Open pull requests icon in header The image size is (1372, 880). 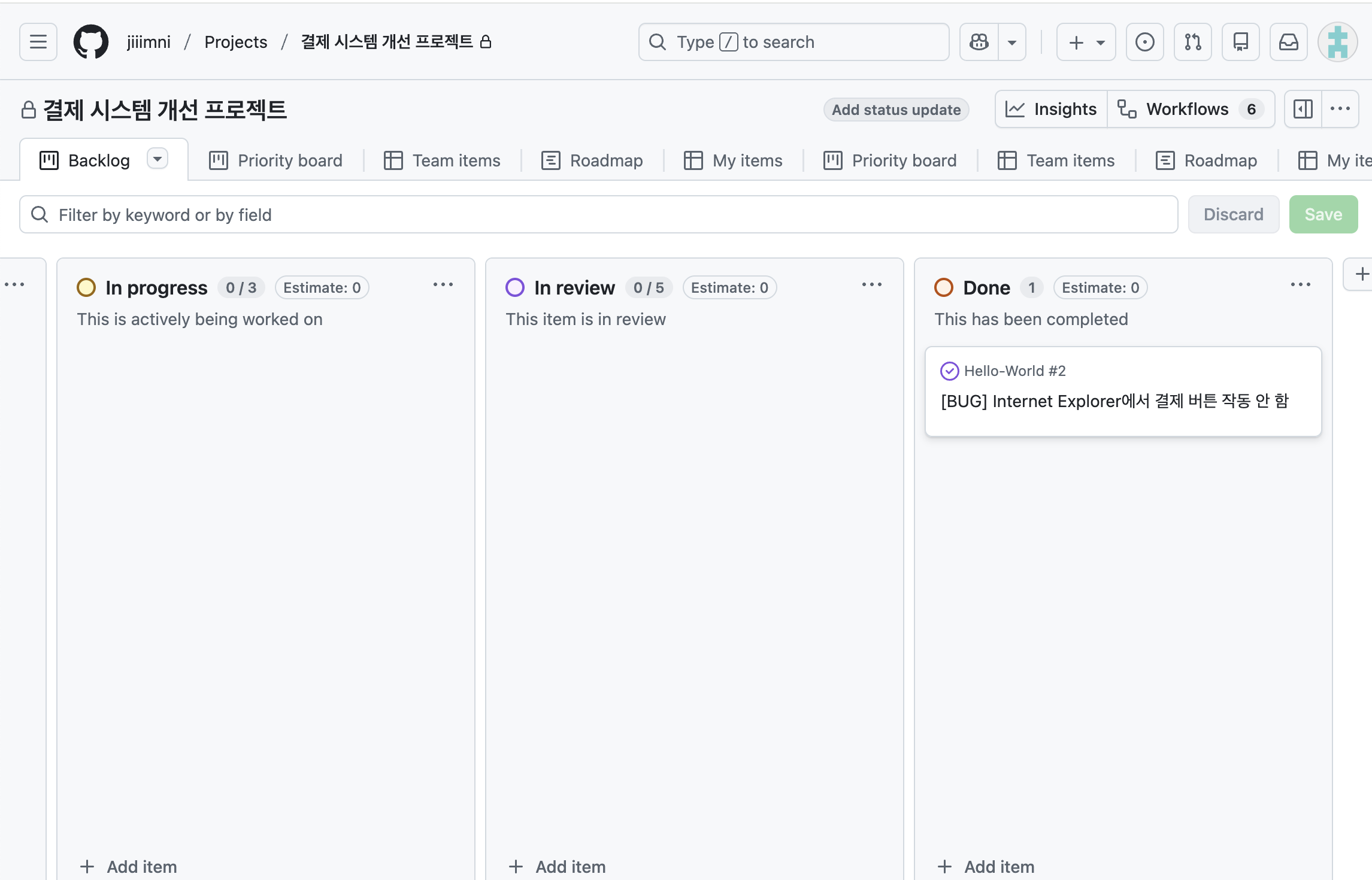coord(1192,42)
